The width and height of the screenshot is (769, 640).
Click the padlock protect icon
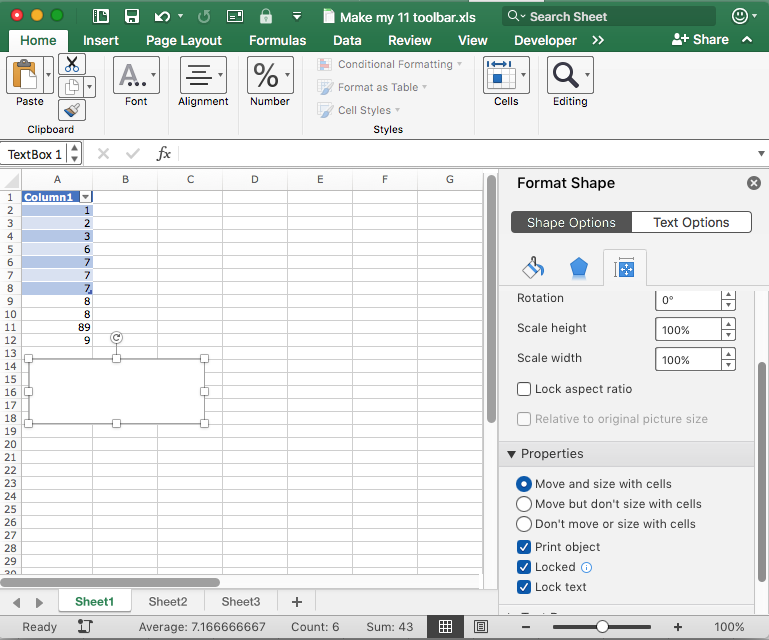click(266, 16)
